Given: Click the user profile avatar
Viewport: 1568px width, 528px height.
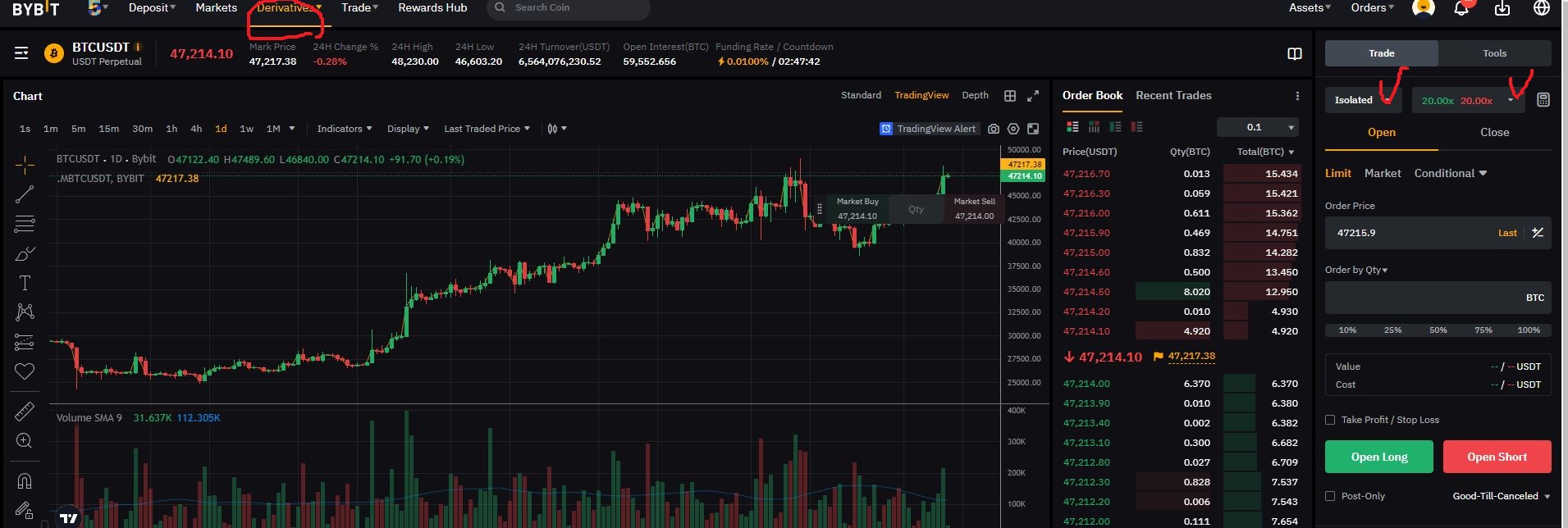Looking at the screenshot, I should pos(1423,7).
